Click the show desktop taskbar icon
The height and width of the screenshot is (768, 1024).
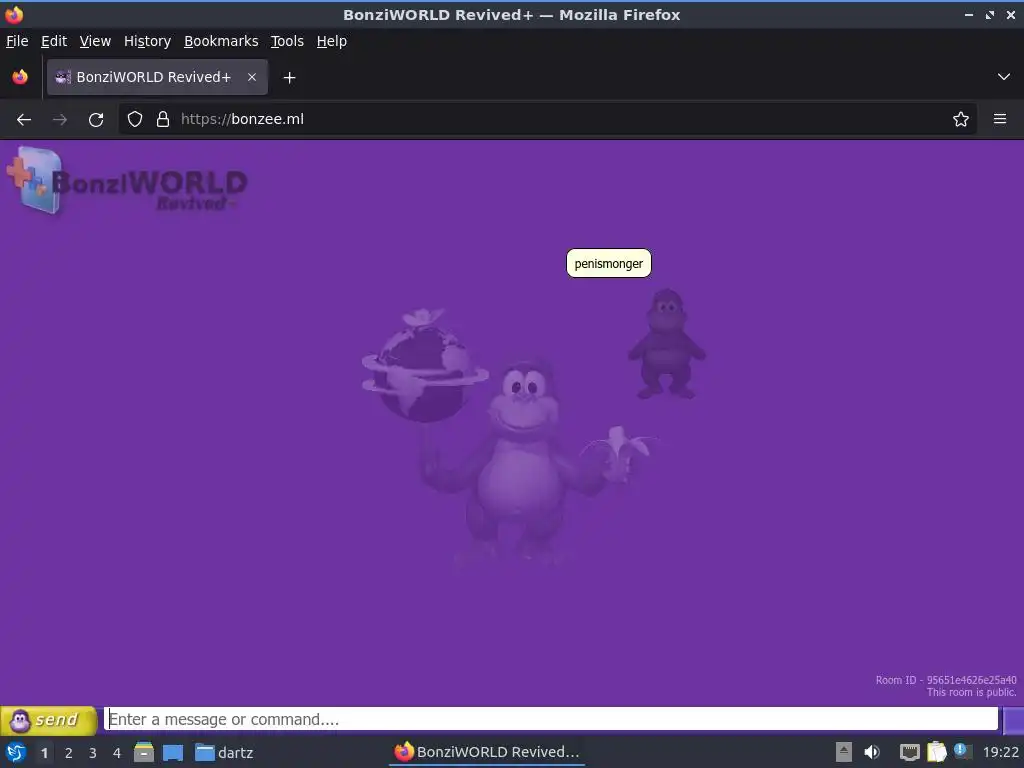[173, 753]
